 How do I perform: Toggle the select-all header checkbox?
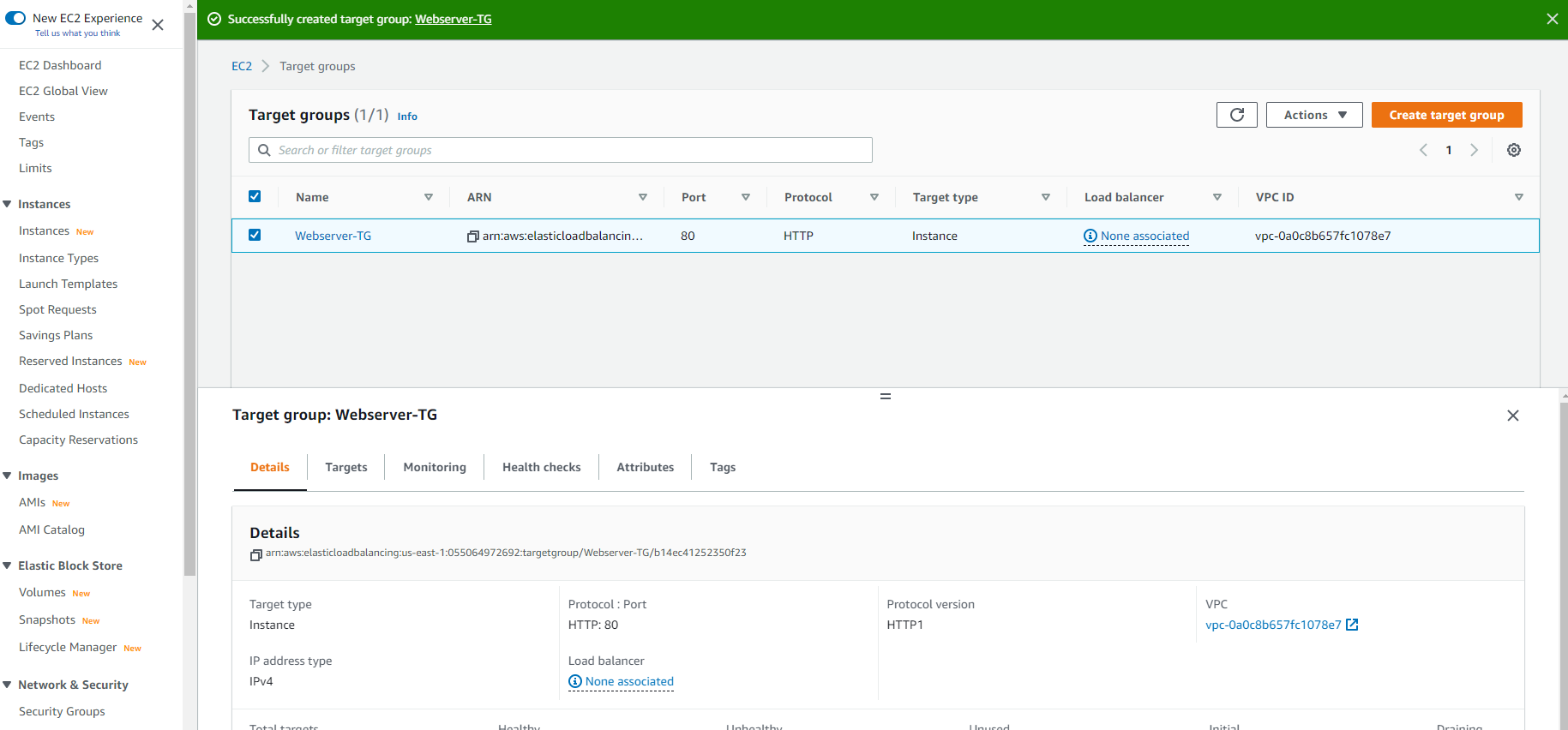coord(255,196)
